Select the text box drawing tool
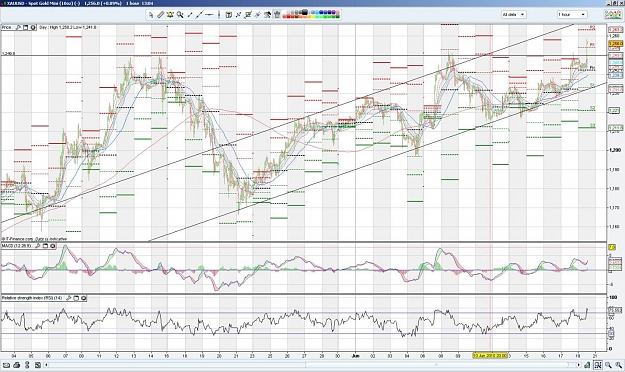 (228, 15)
